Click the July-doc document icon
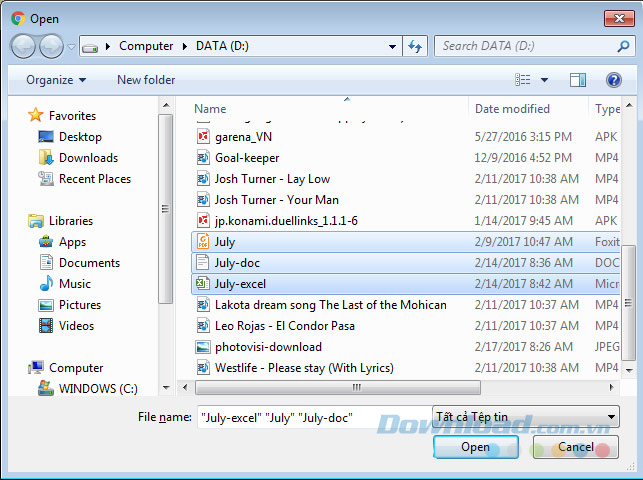 tap(203, 263)
